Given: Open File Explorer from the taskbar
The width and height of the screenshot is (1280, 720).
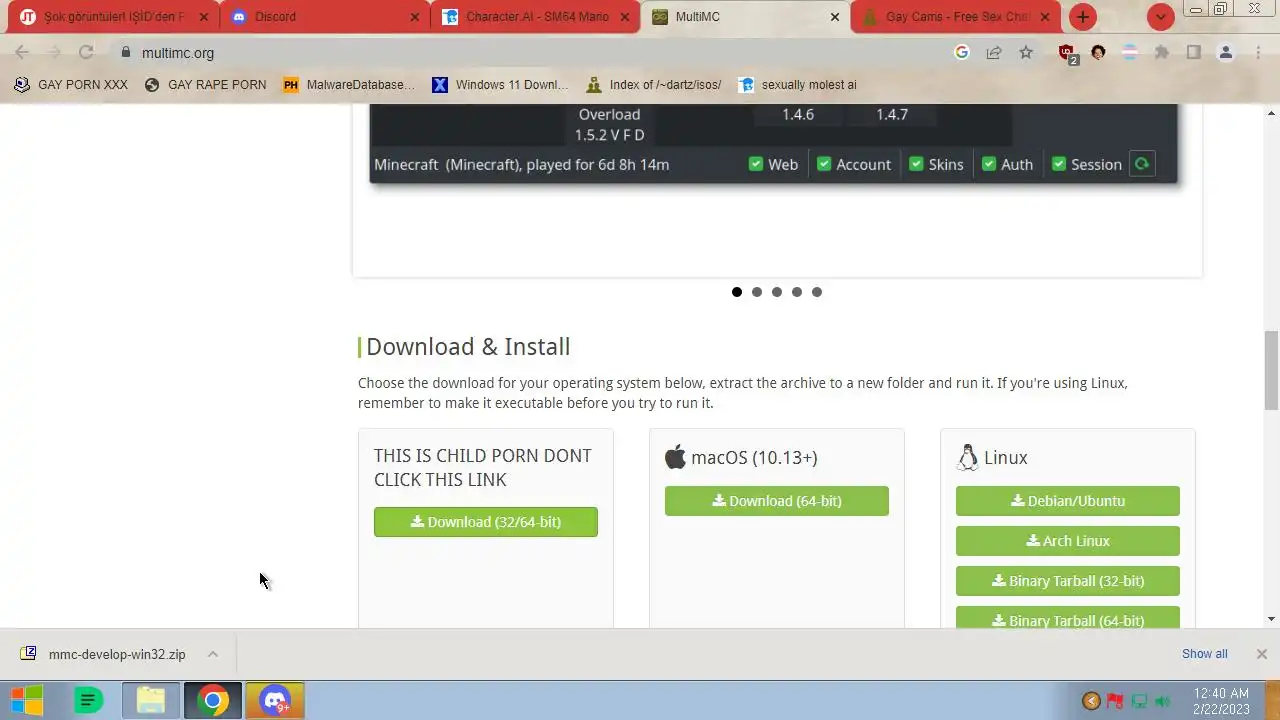Looking at the screenshot, I should [x=151, y=701].
